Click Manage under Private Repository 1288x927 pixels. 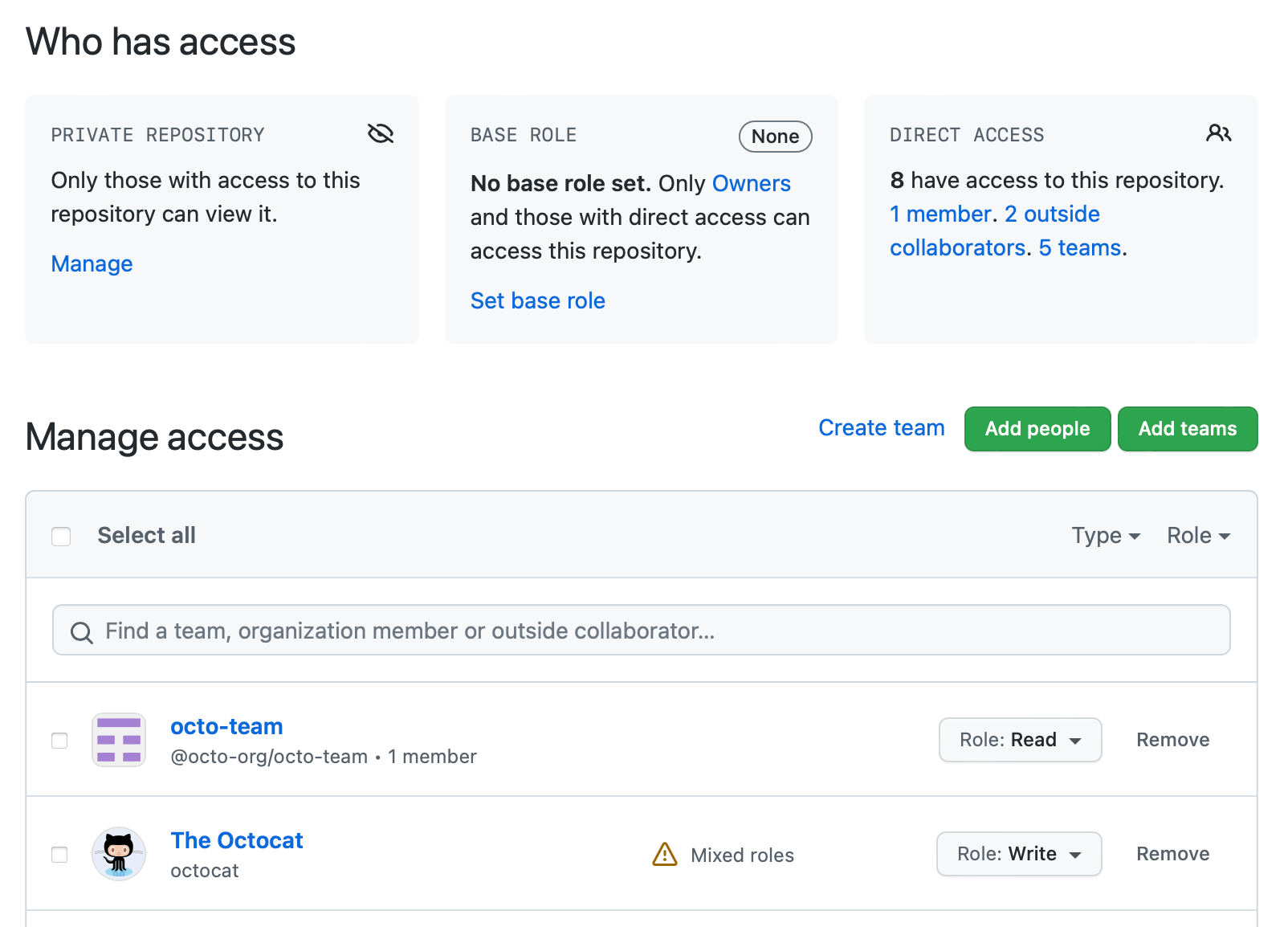(91, 263)
